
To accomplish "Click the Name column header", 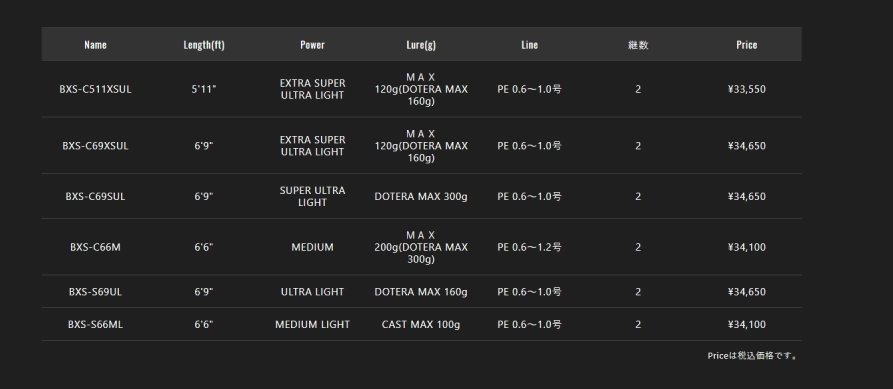I will [95, 44].
